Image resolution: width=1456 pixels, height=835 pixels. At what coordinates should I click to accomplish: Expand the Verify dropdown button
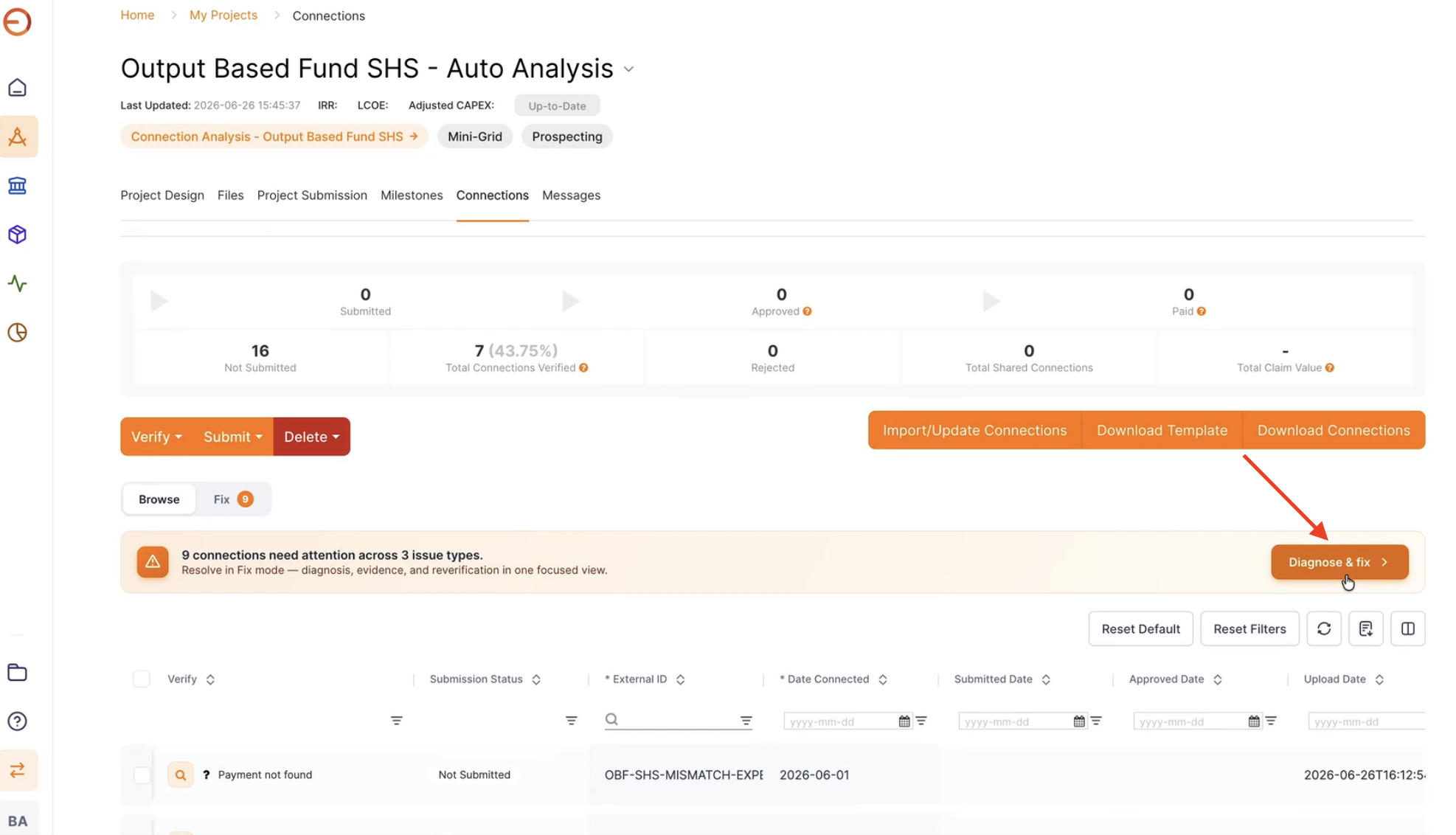156,437
